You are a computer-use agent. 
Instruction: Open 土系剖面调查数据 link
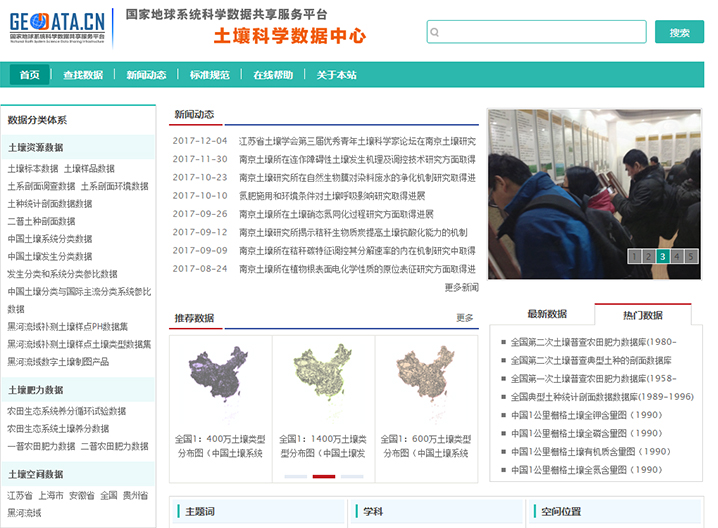[x=41, y=186]
